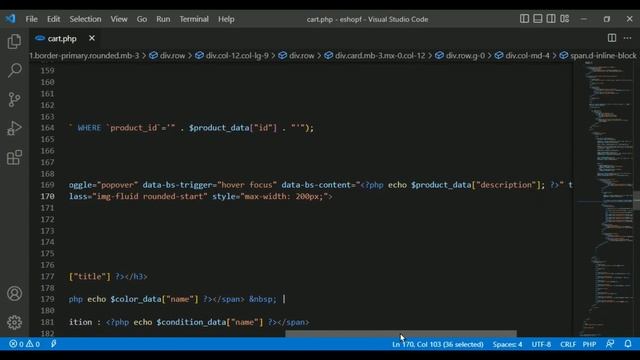Screen dimensions: 640x360
Task: Click the status bar port/debug icon
Action: (x=53, y=344)
